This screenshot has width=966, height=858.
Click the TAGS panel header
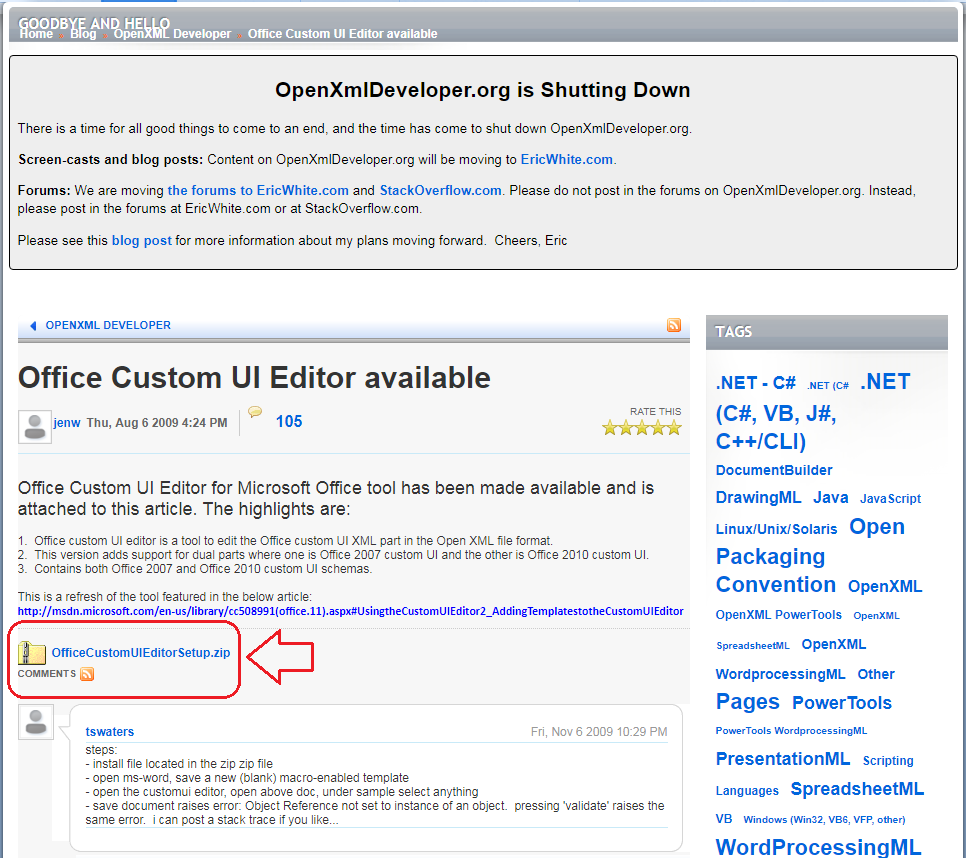coord(827,332)
